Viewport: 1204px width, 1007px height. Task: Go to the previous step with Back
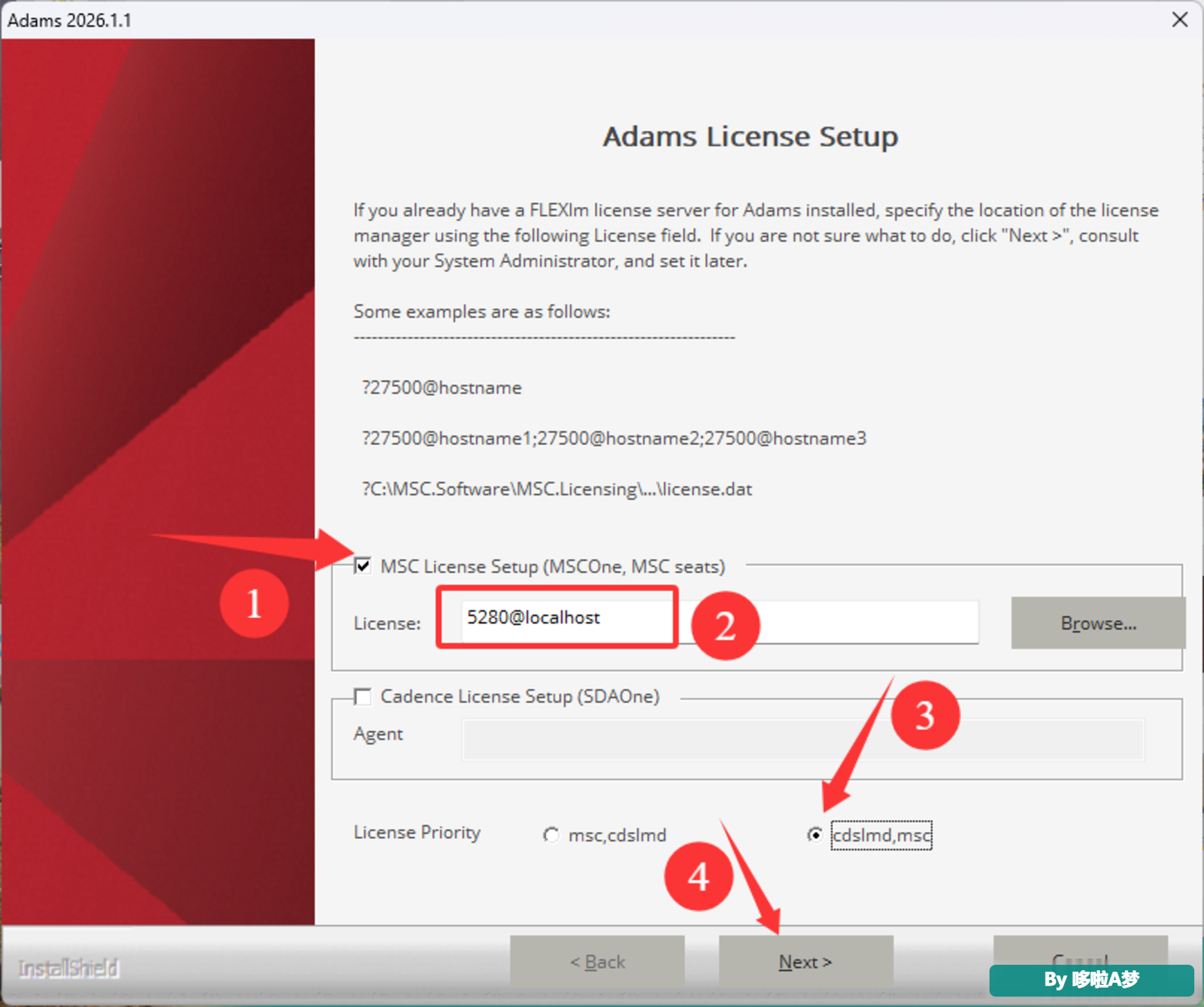pos(597,961)
